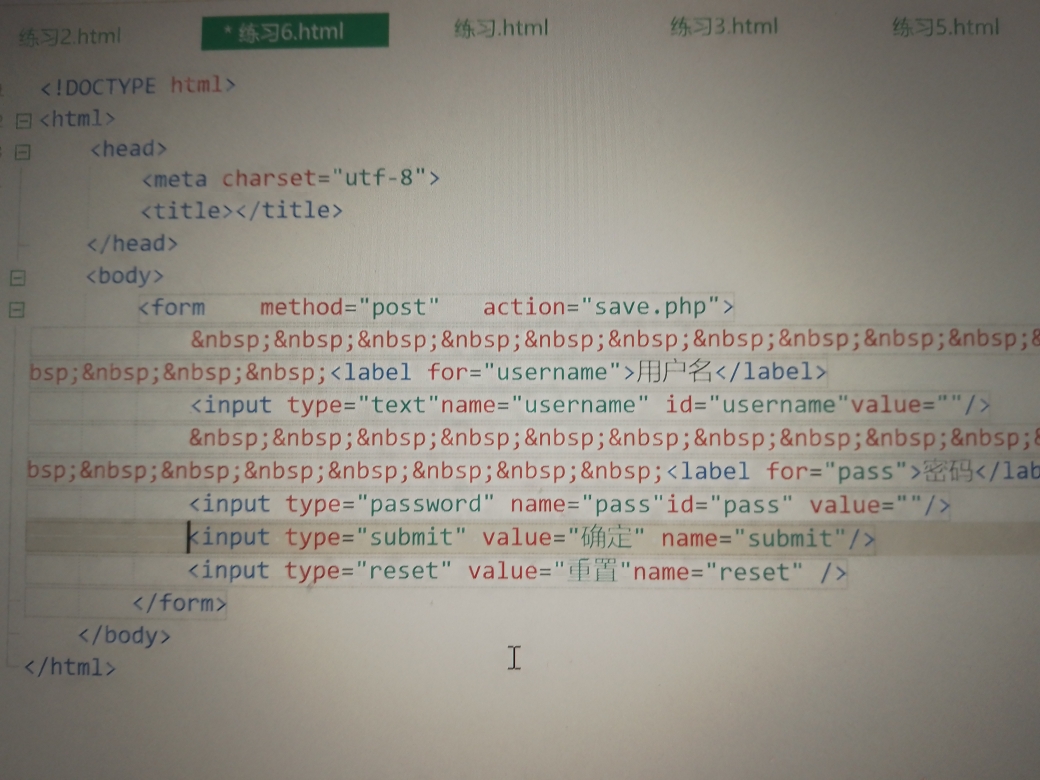The width and height of the screenshot is (1040, 780).
Task: Open the 练习.html tab
Action: 501,28
